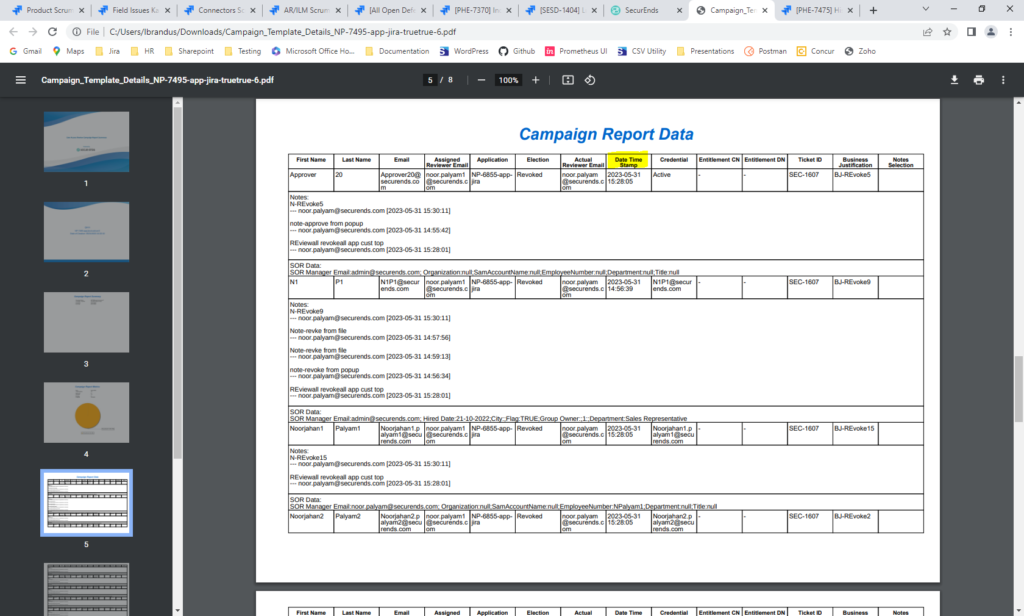Open the Testing bookmarks folder
The width and height of the screenshot is (1024, 616).
(242, 51)
